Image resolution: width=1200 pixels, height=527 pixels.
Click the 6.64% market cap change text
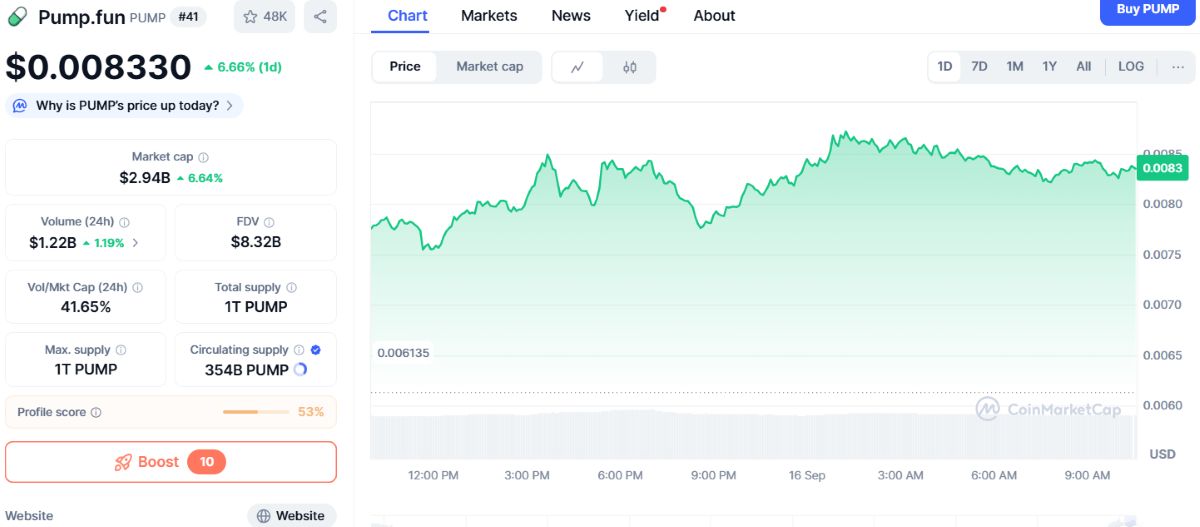click(199, 178)
